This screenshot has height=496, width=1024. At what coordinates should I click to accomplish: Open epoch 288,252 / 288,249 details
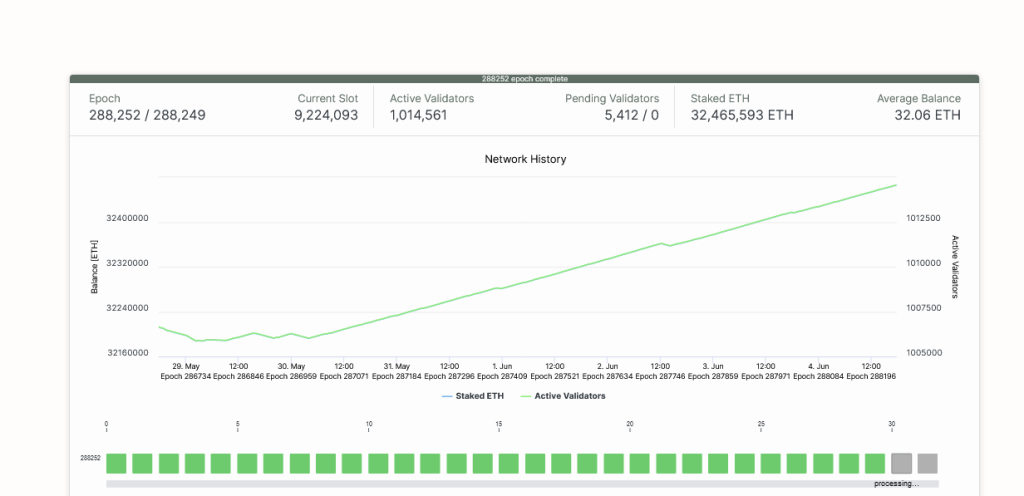[x=147, y=115]
